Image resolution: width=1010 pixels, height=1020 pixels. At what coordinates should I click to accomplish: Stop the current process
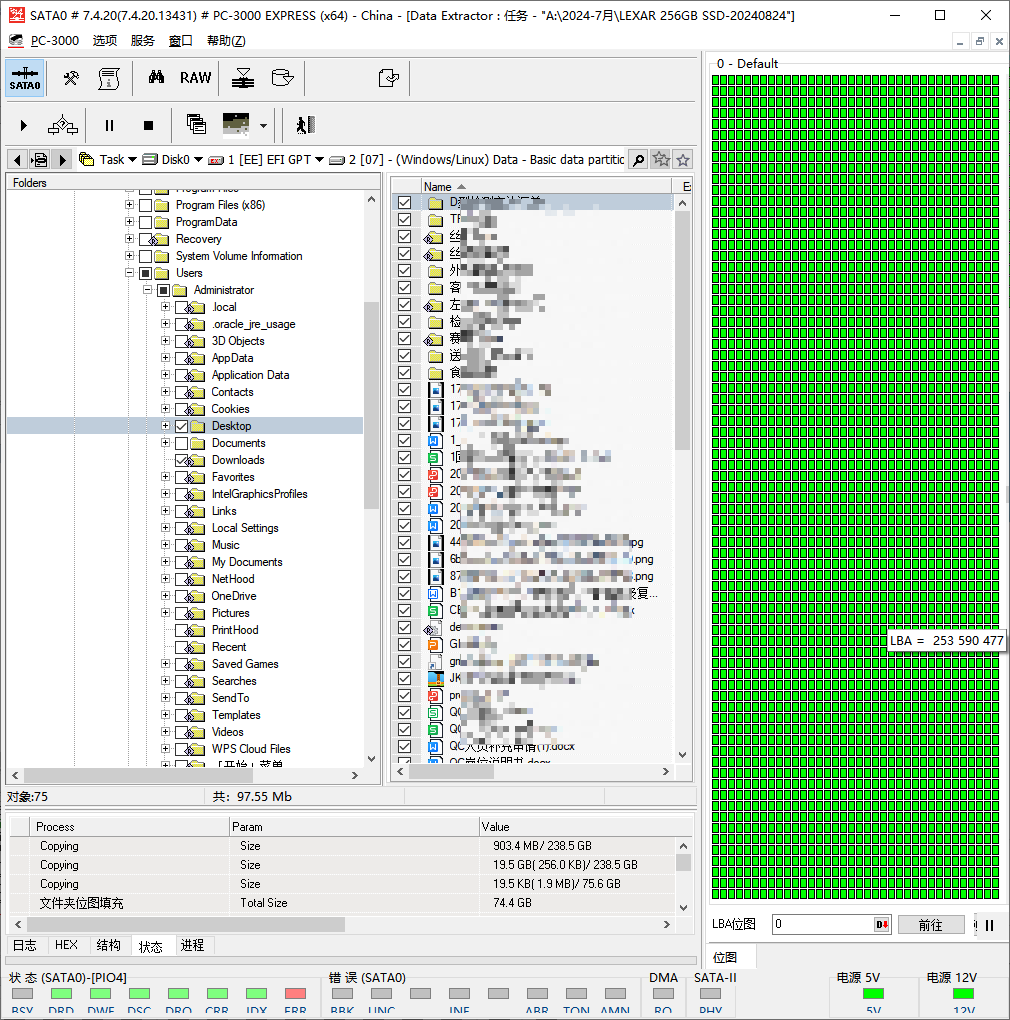pos(148,126)
